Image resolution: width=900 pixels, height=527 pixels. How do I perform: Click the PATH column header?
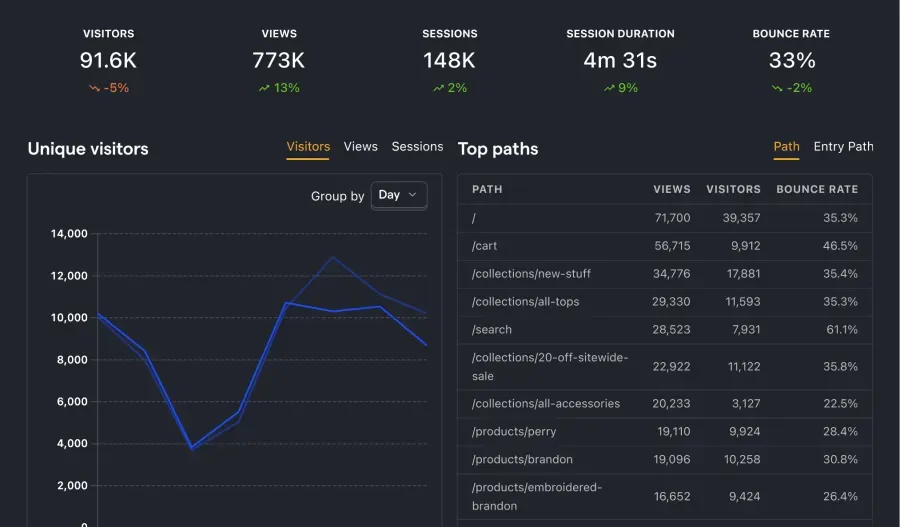tap(487, 189)
